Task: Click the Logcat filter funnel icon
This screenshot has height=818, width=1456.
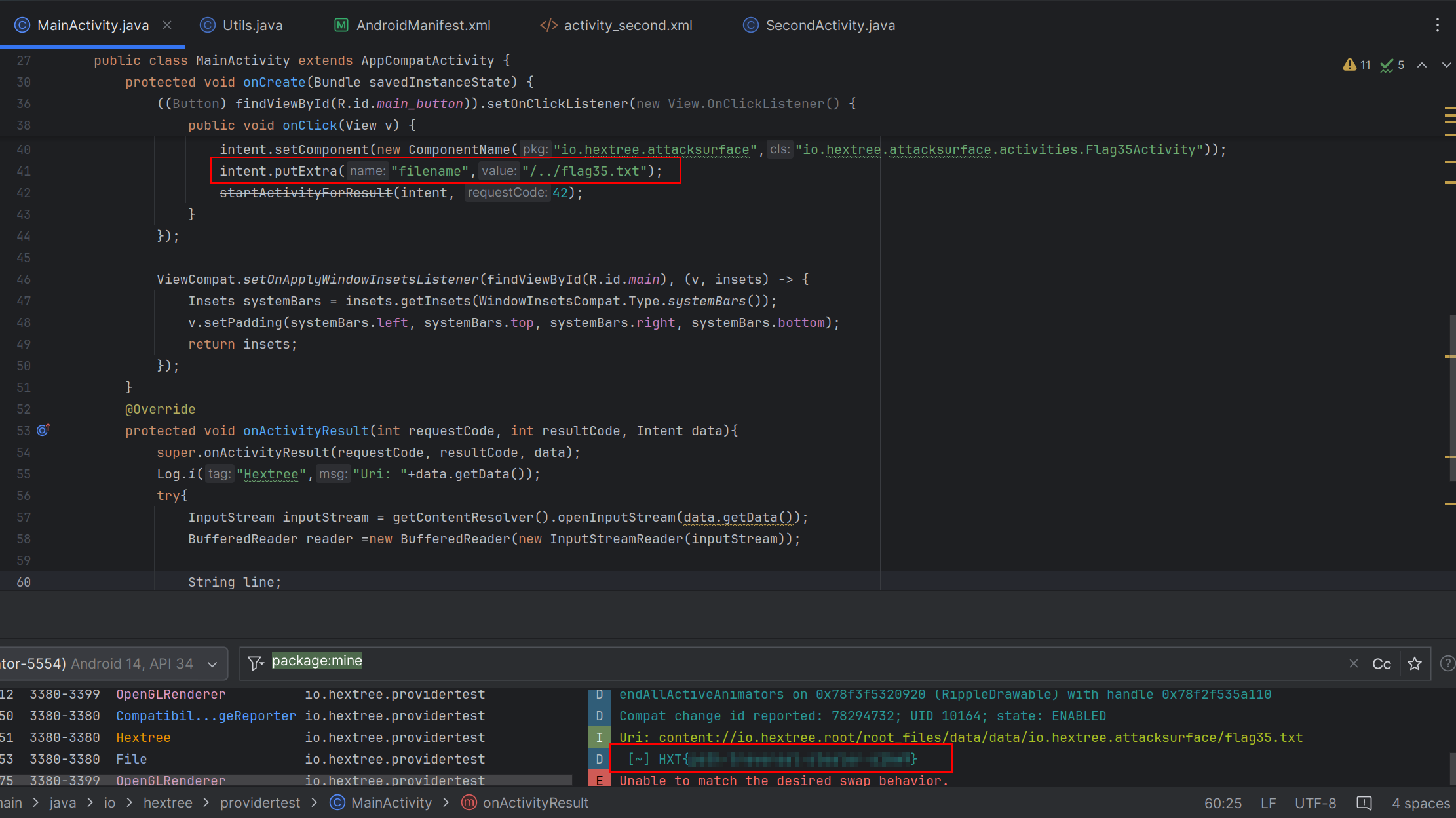Action: click(x=256, y=663)
